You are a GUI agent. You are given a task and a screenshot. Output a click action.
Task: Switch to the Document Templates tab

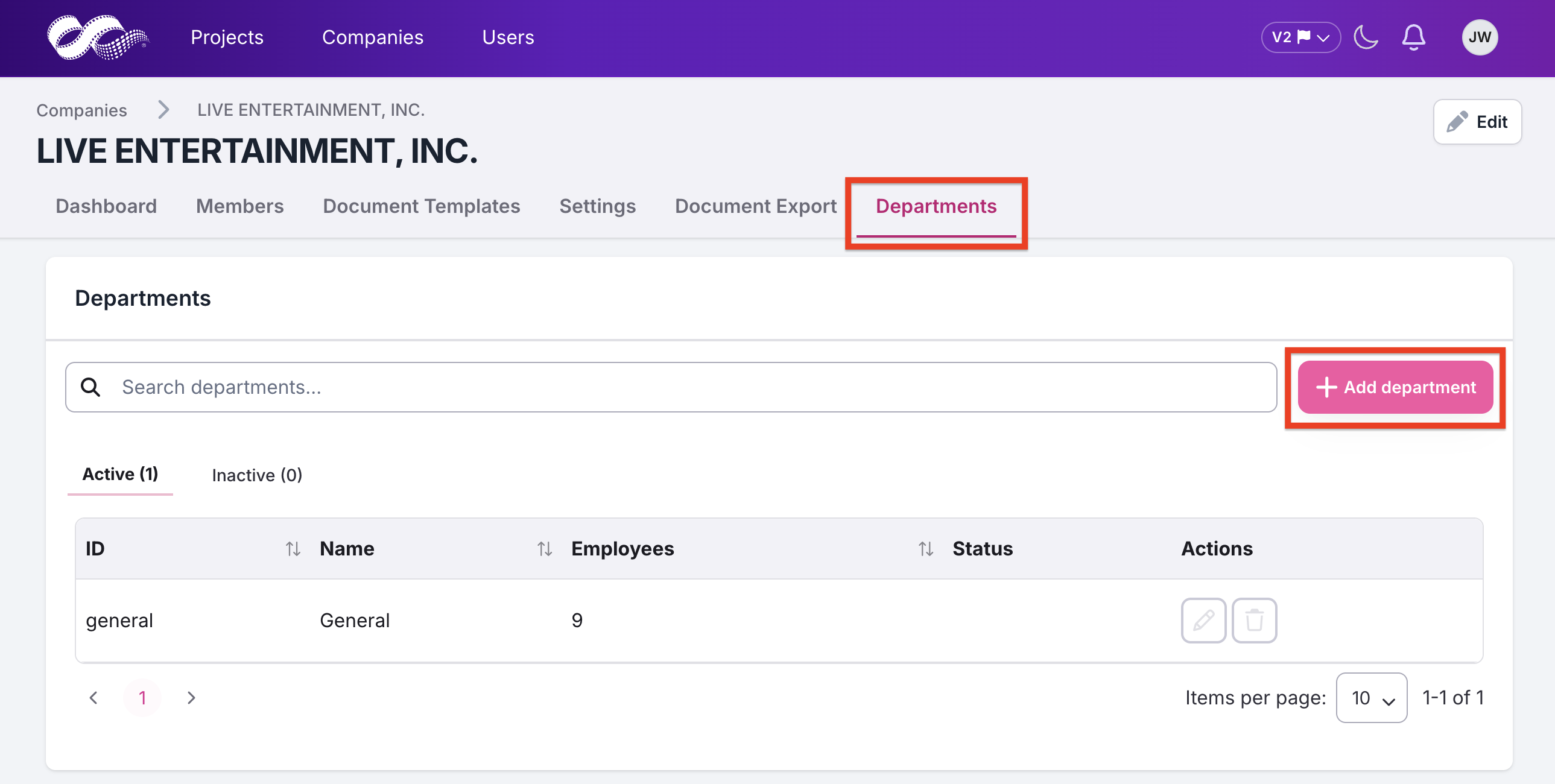pos(422,206)
